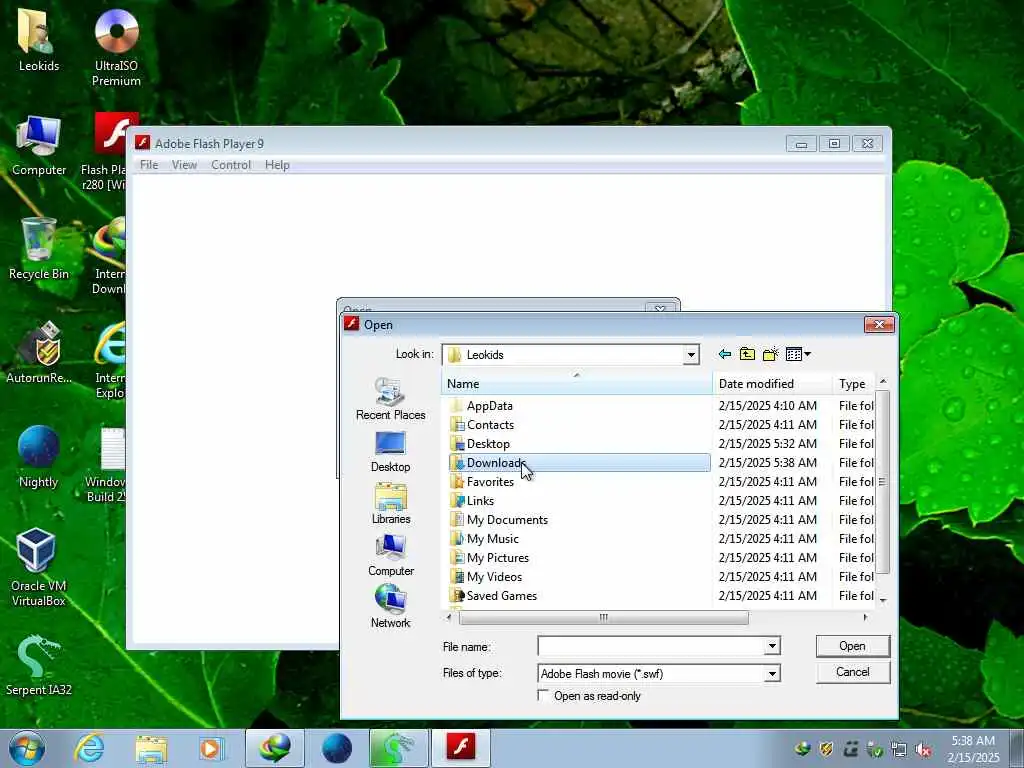
Task: Select the Downloads folder
Action: pos(579,462)
